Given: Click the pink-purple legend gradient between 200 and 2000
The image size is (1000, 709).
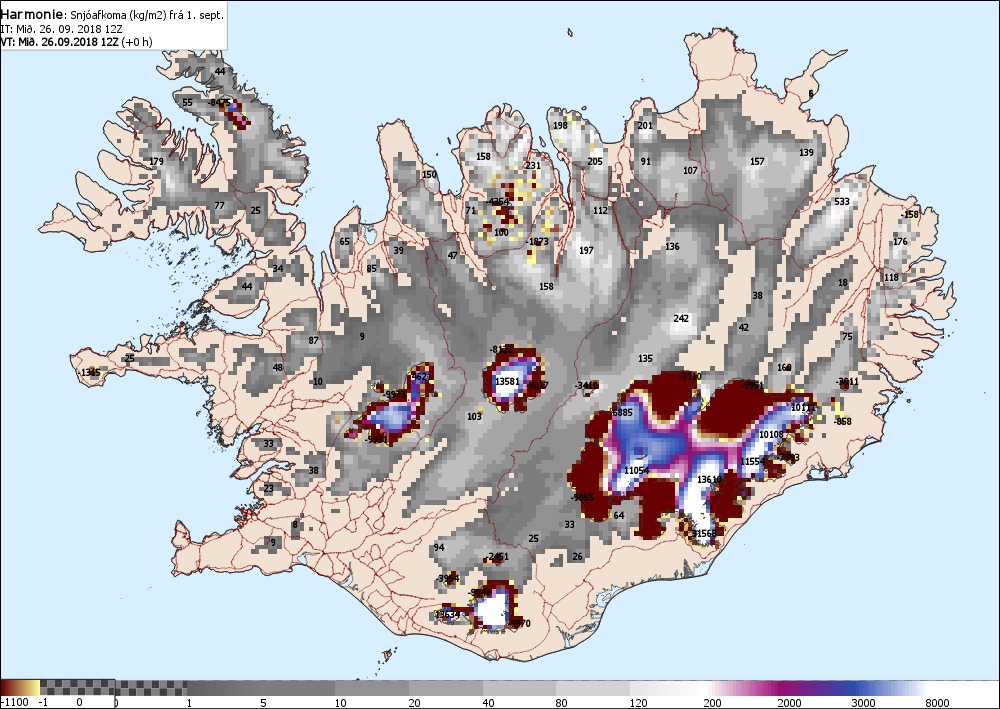Looking at the screenshot, I should pos(742,687).
